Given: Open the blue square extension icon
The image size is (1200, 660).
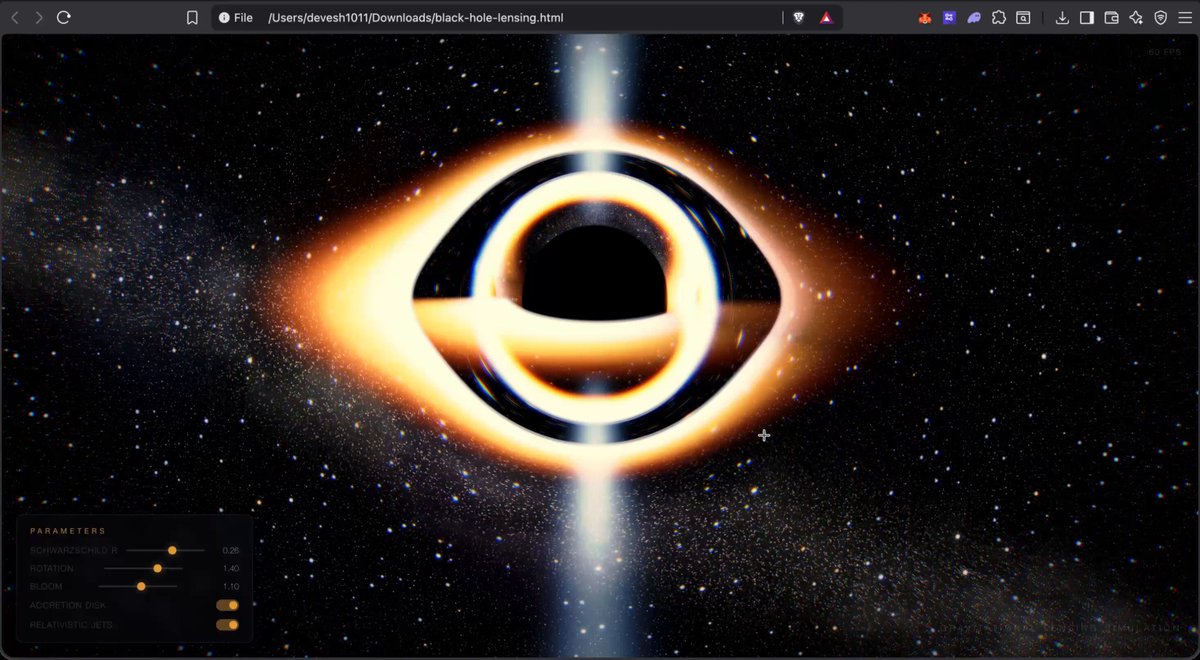Looking at the screenshot, I should coord(949,17).
